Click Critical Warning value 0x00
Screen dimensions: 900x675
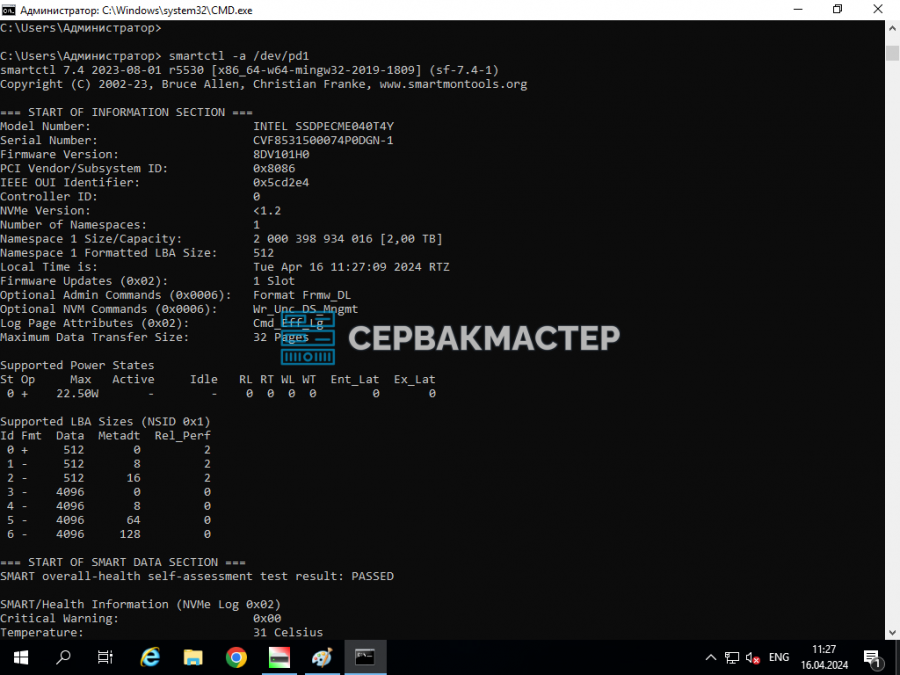(267, 618)
